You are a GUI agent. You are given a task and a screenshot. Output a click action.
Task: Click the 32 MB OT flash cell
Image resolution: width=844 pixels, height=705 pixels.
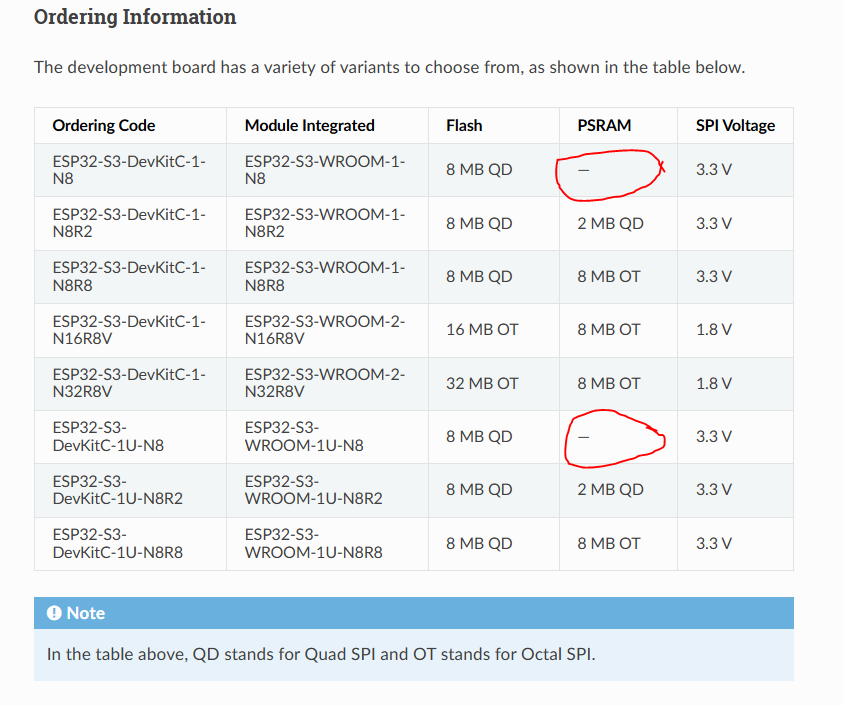click(482, 383)
